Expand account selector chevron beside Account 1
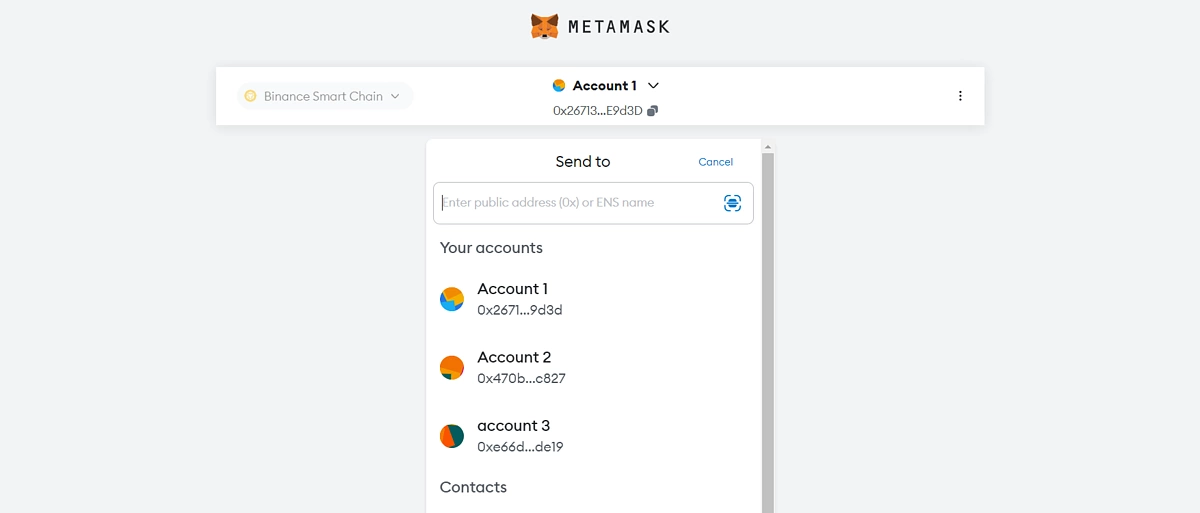The image size is (1200, 513). (653, 86)
